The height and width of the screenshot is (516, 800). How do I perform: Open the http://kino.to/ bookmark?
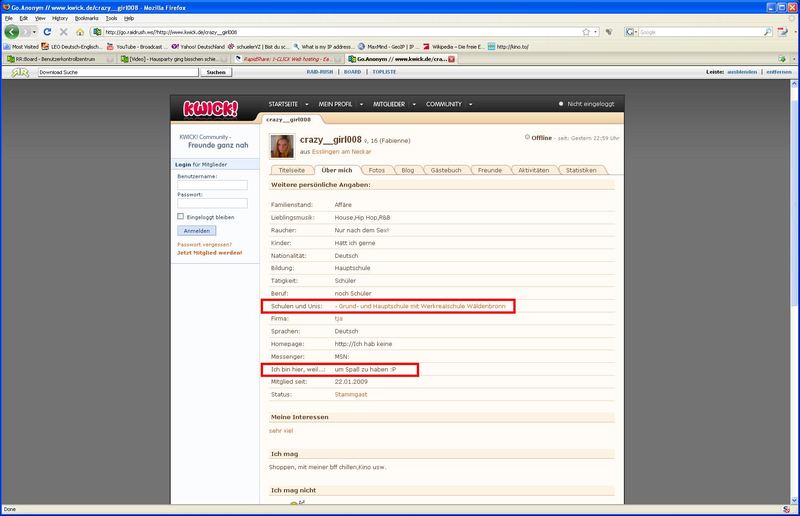(508, 46)
